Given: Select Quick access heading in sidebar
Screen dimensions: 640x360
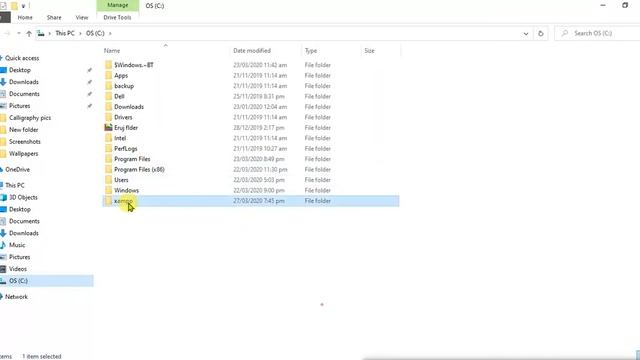Looking at the screenshot, I should pyautogui.click(x=22, y=58).
